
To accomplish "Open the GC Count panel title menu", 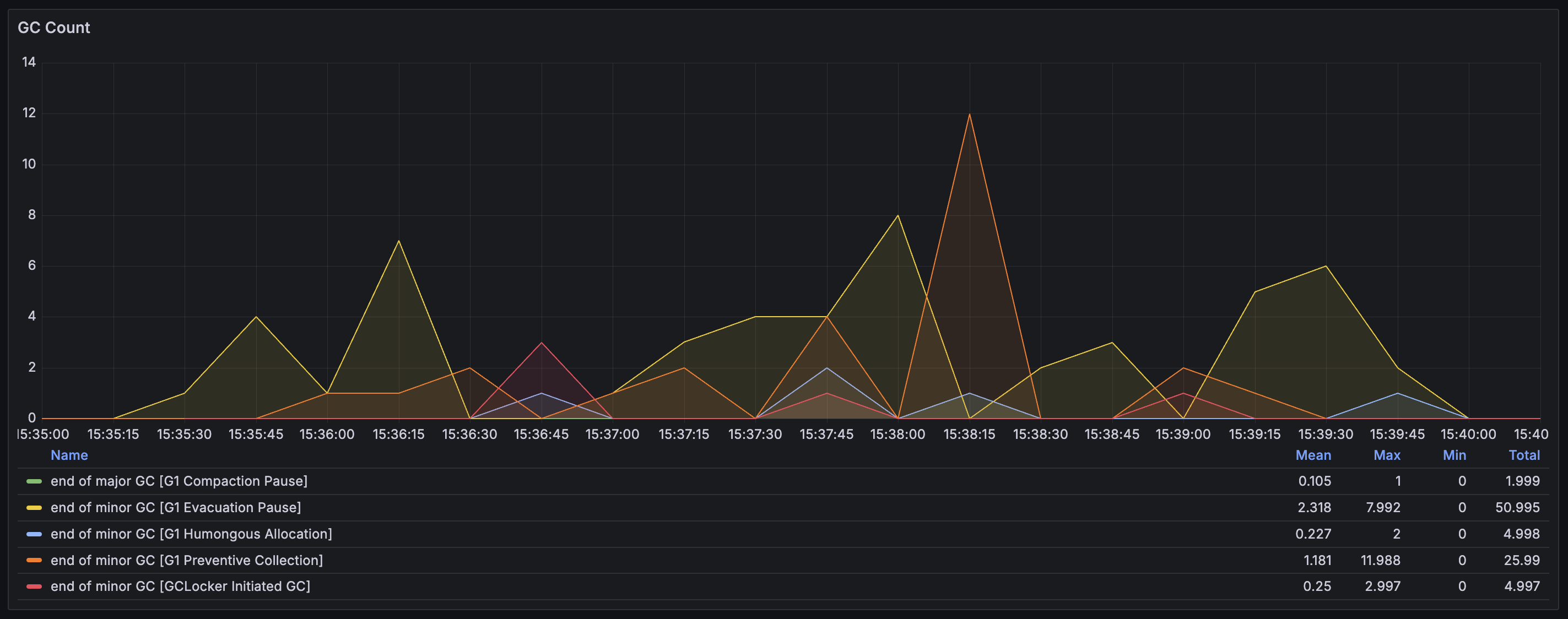I will tap(53, 28).
